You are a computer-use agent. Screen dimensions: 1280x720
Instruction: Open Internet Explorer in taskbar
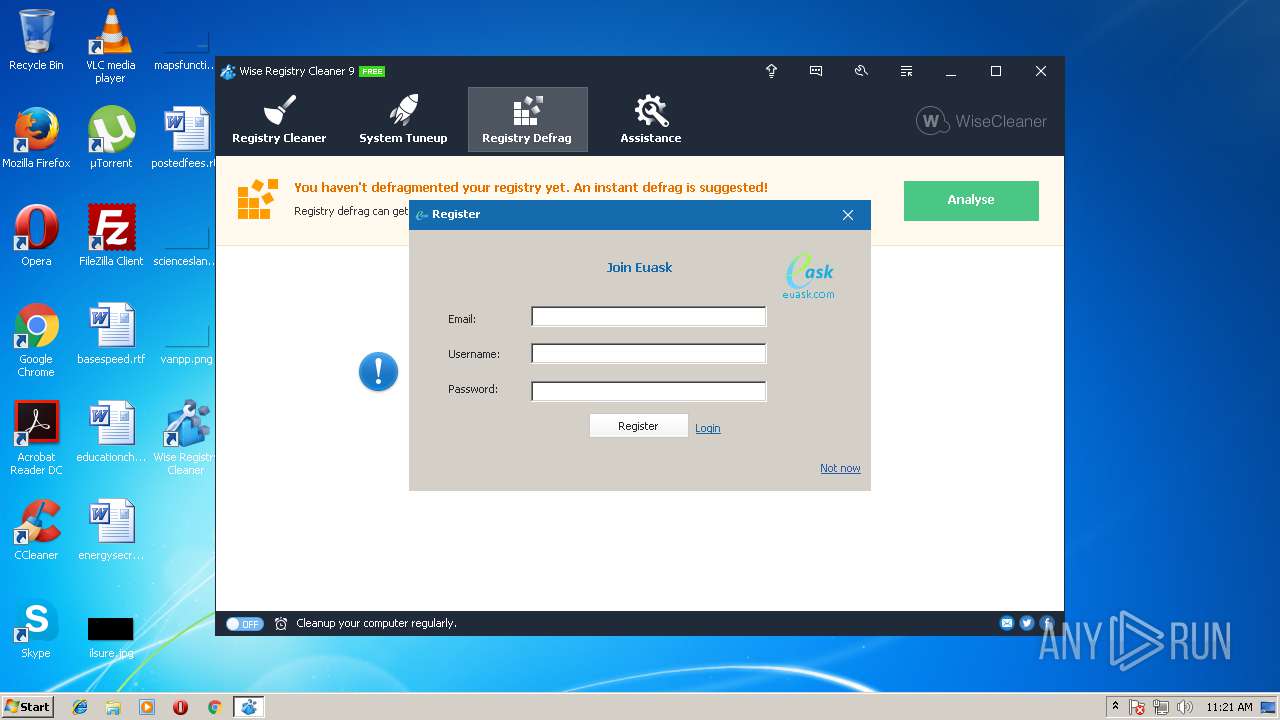point(80,707)
